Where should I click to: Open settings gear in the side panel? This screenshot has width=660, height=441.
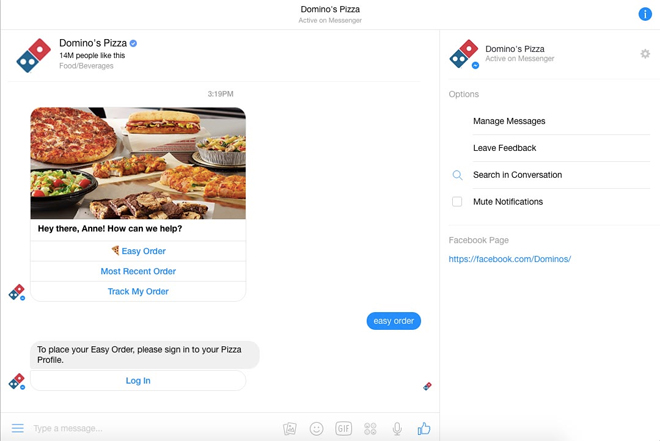[x=645, y=54]
